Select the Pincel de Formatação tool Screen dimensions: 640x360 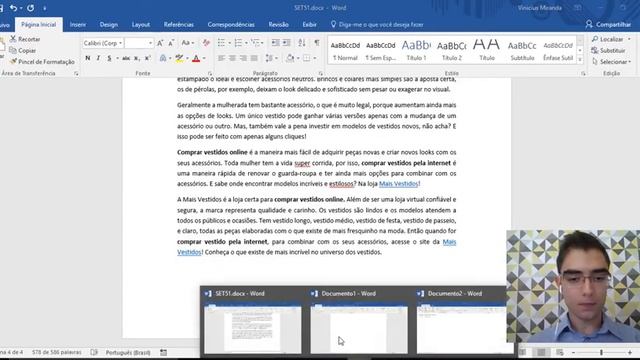[x=42, y=62]
